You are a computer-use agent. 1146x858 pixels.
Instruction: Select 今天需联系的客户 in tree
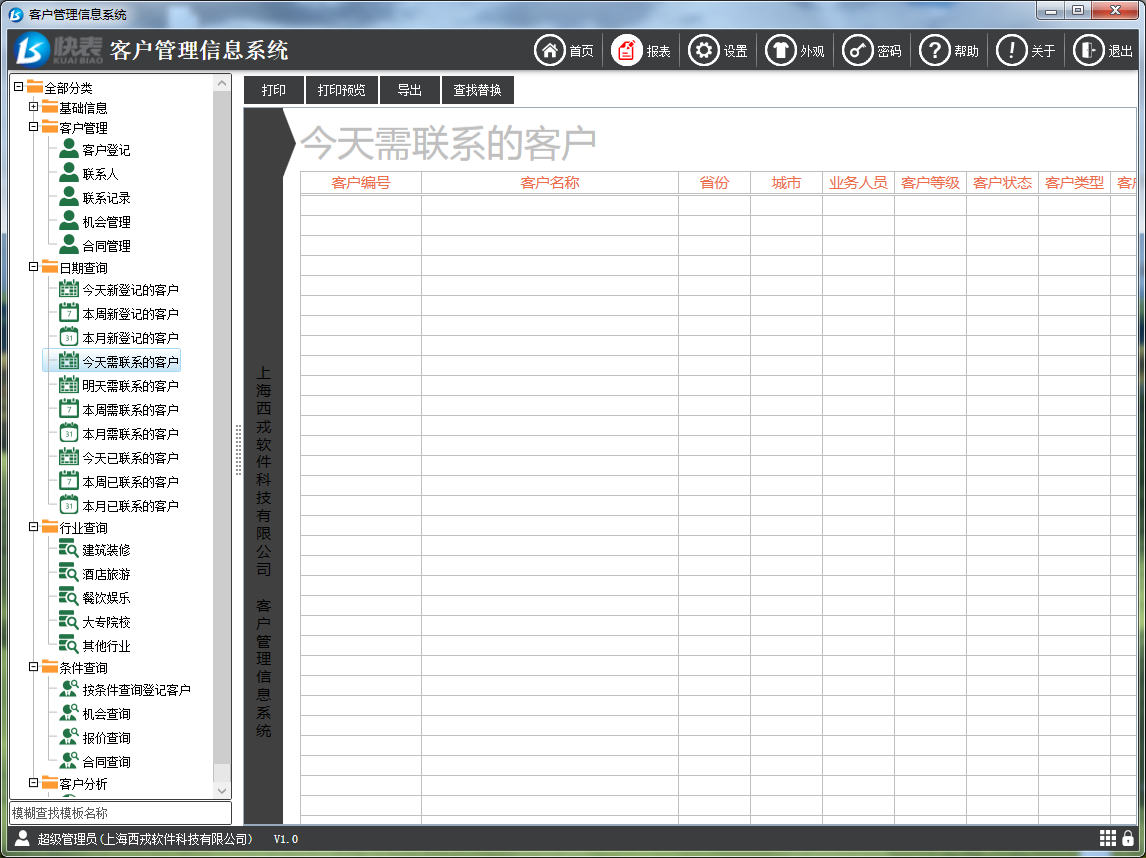click(130, 362)
